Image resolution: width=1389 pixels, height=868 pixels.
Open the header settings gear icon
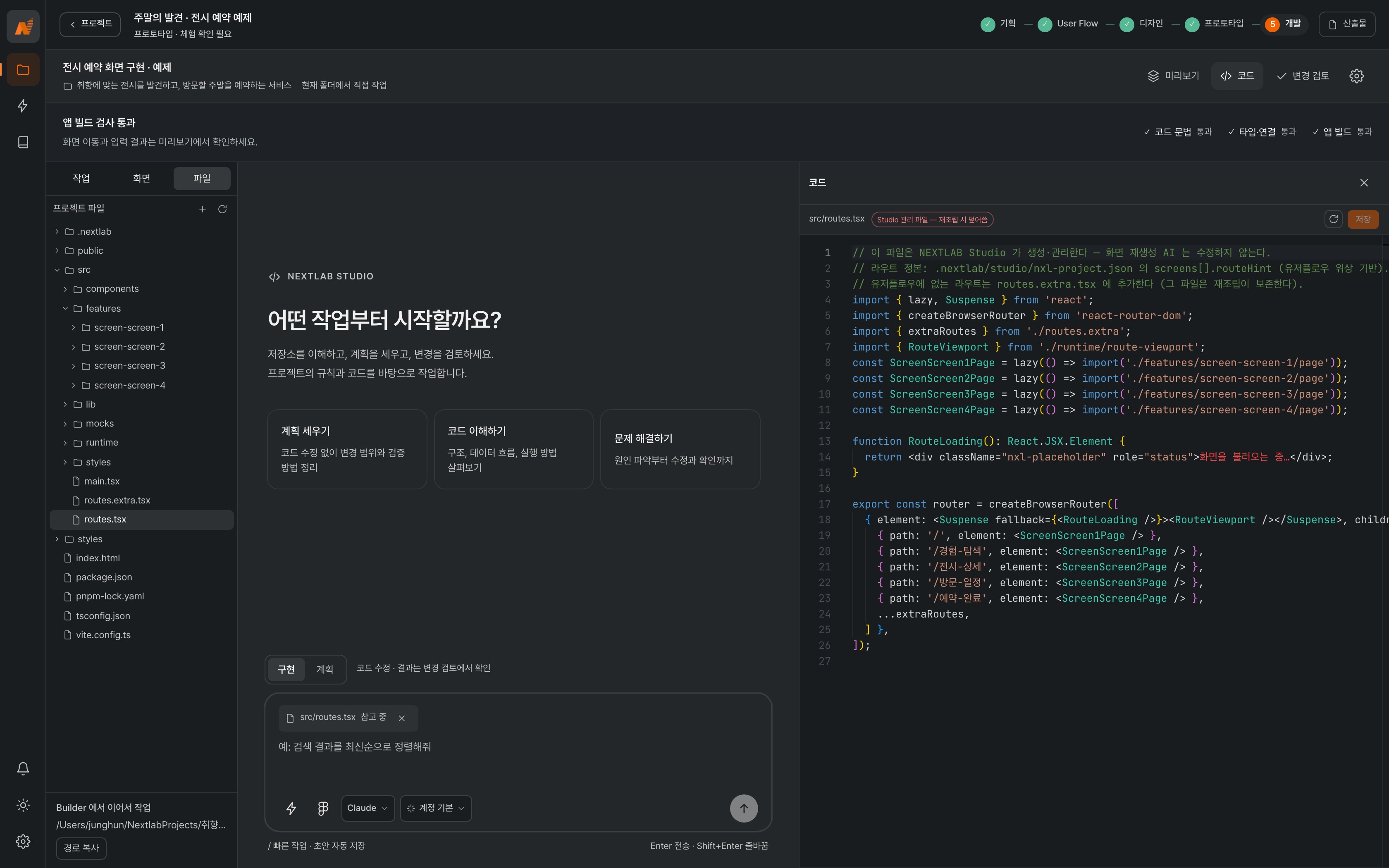(1356, 76)
